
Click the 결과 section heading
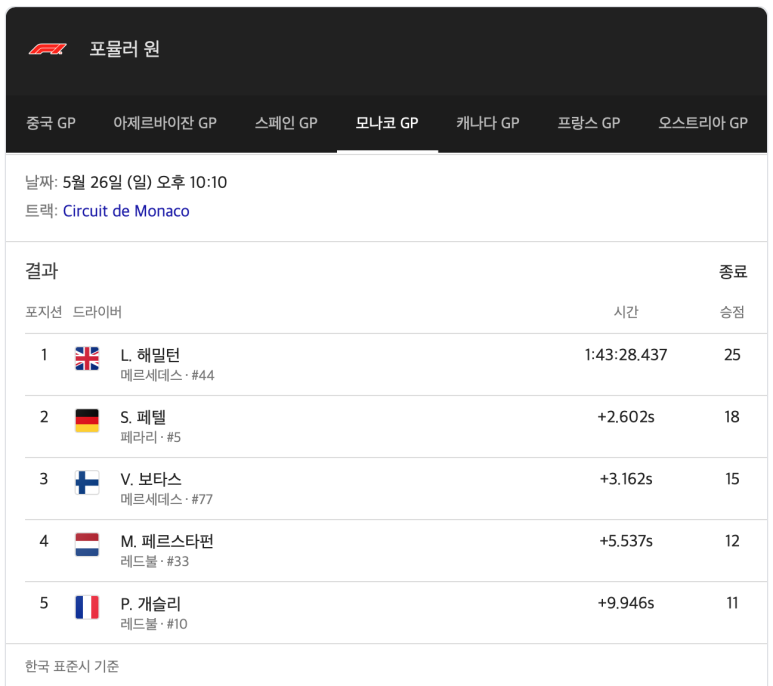pyautogui.click(x=41, y=271)
